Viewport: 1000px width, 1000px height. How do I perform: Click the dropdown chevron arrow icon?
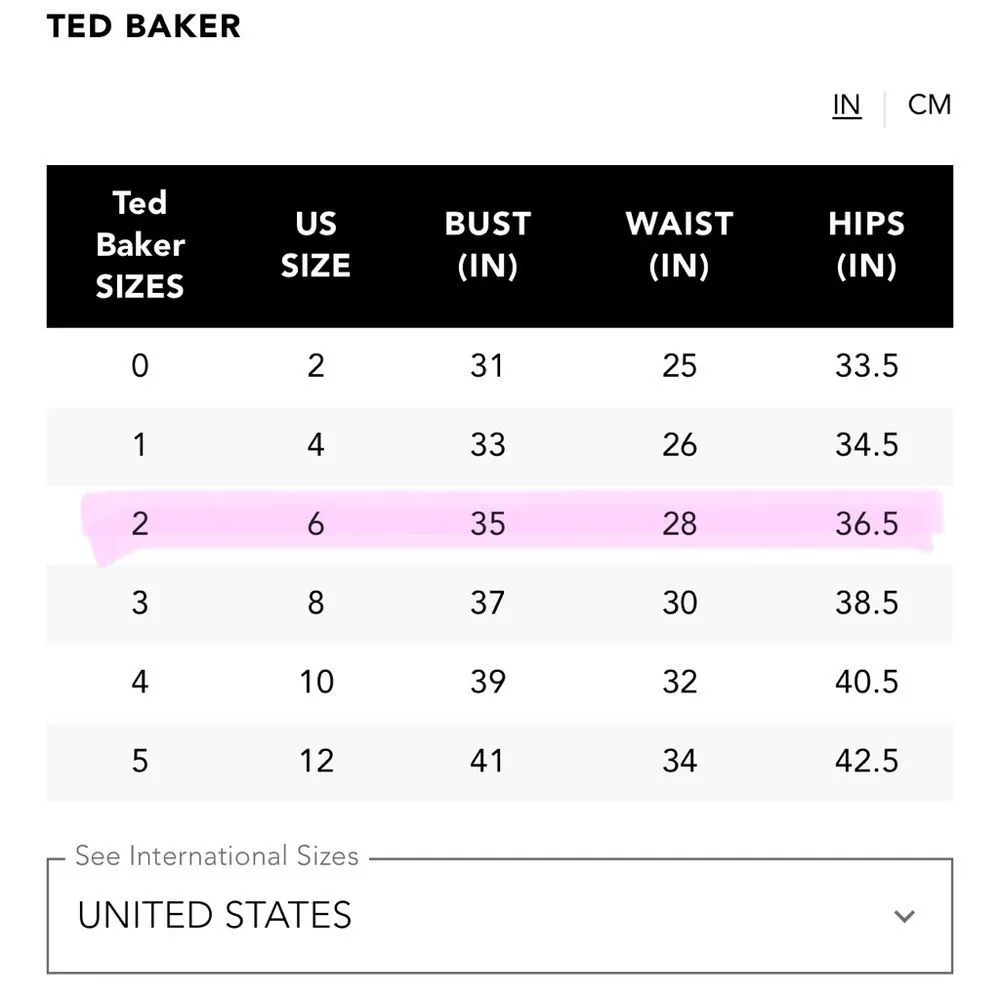(x=904, y=916)
